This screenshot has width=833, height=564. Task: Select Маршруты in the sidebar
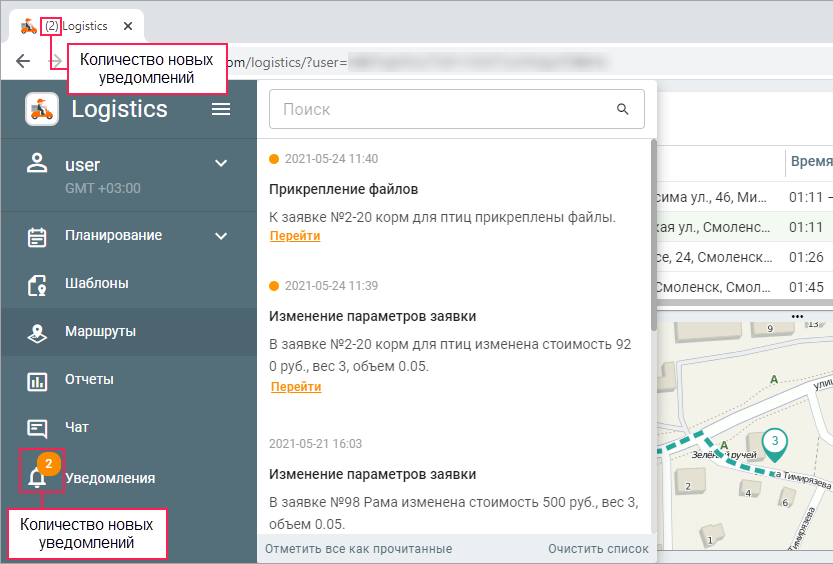coord(100,331)
